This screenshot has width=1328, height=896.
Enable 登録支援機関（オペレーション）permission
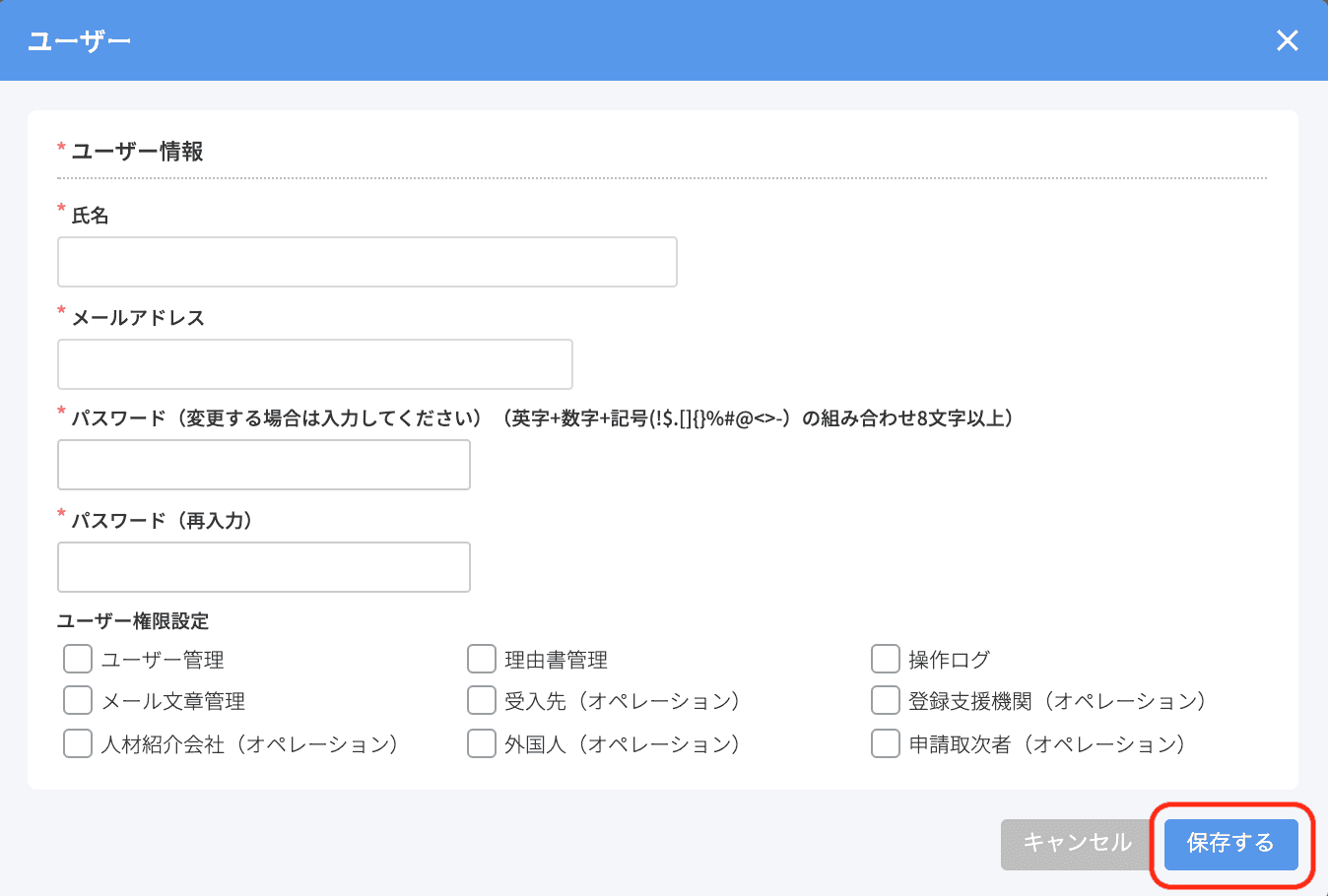tap(884, 700)
